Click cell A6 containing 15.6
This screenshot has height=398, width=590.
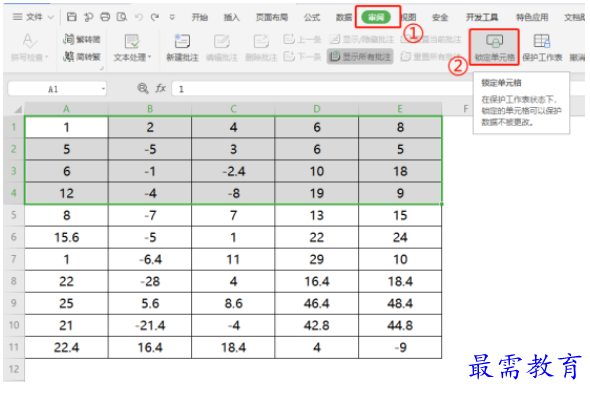[66, 237]
